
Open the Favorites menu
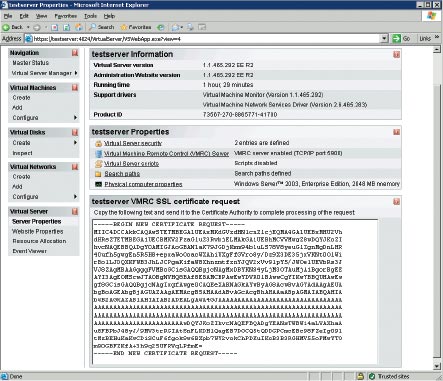[66, 16]
